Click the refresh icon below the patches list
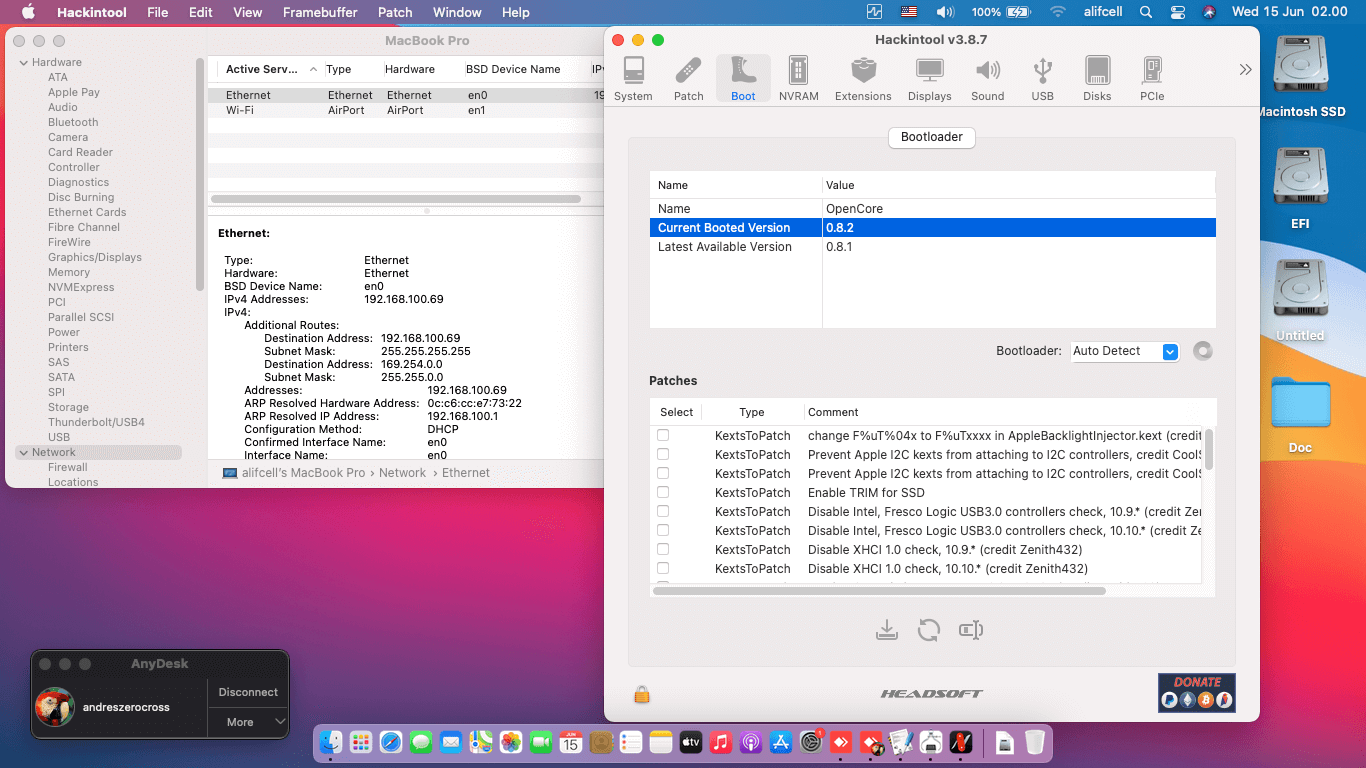This screenshot has width=1366, height=768. pos(929,630)
